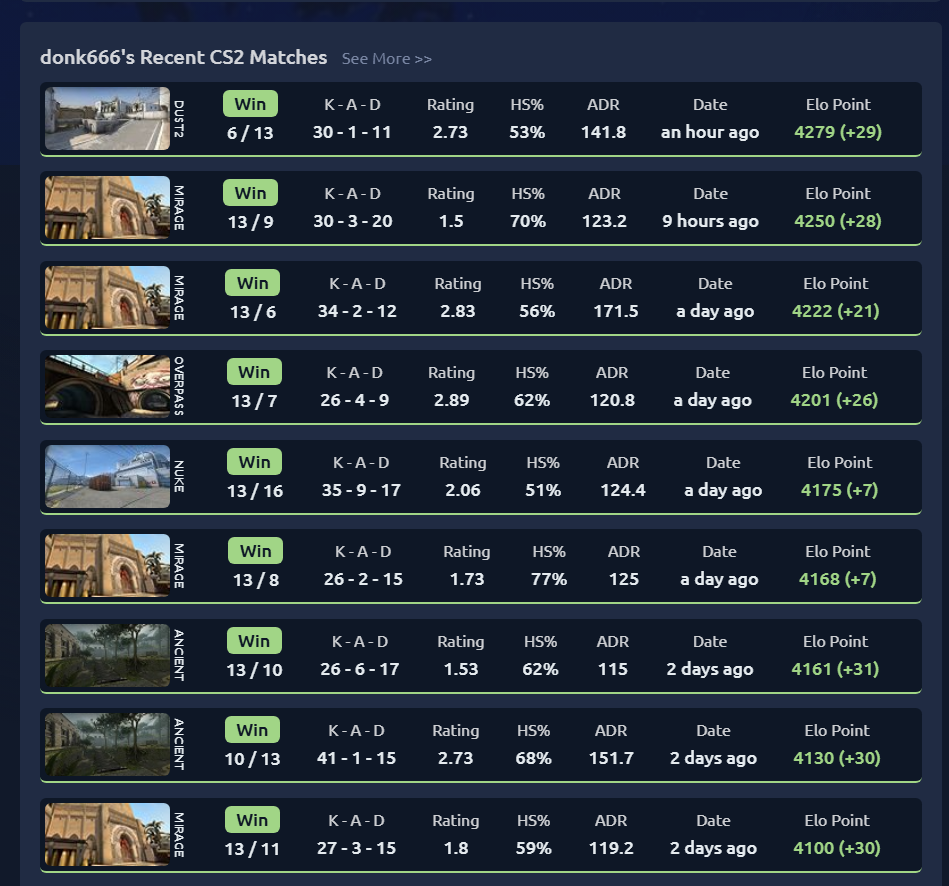The image size is (949, 886).
Task: Select the headshot percentage 68%
Action: [533, 758]
